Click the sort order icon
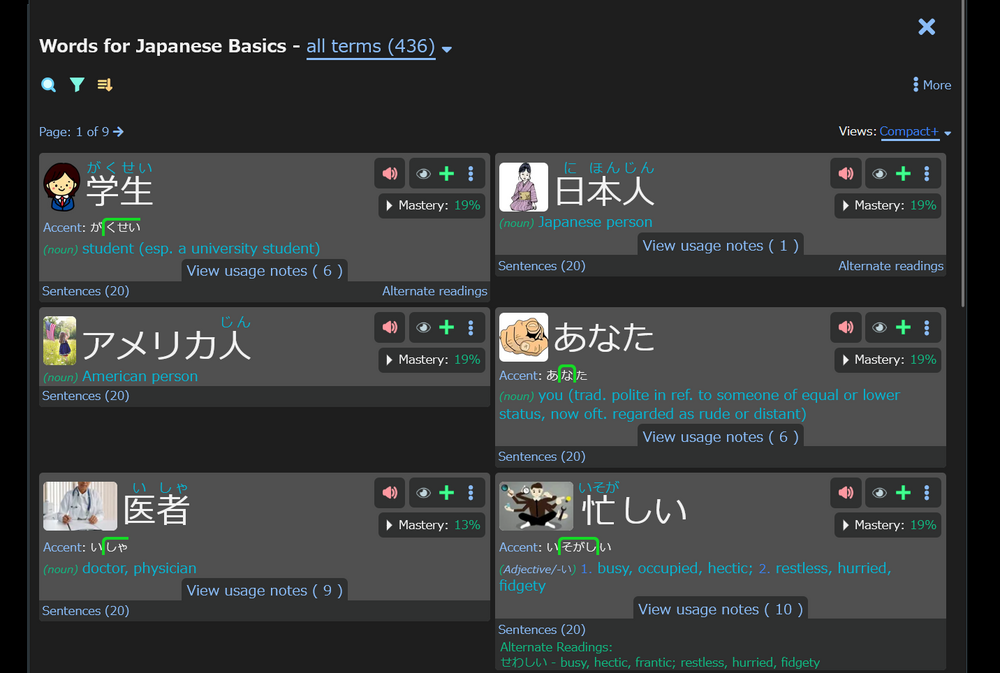This screenshot has height=673, width=1000. point(105,85)
